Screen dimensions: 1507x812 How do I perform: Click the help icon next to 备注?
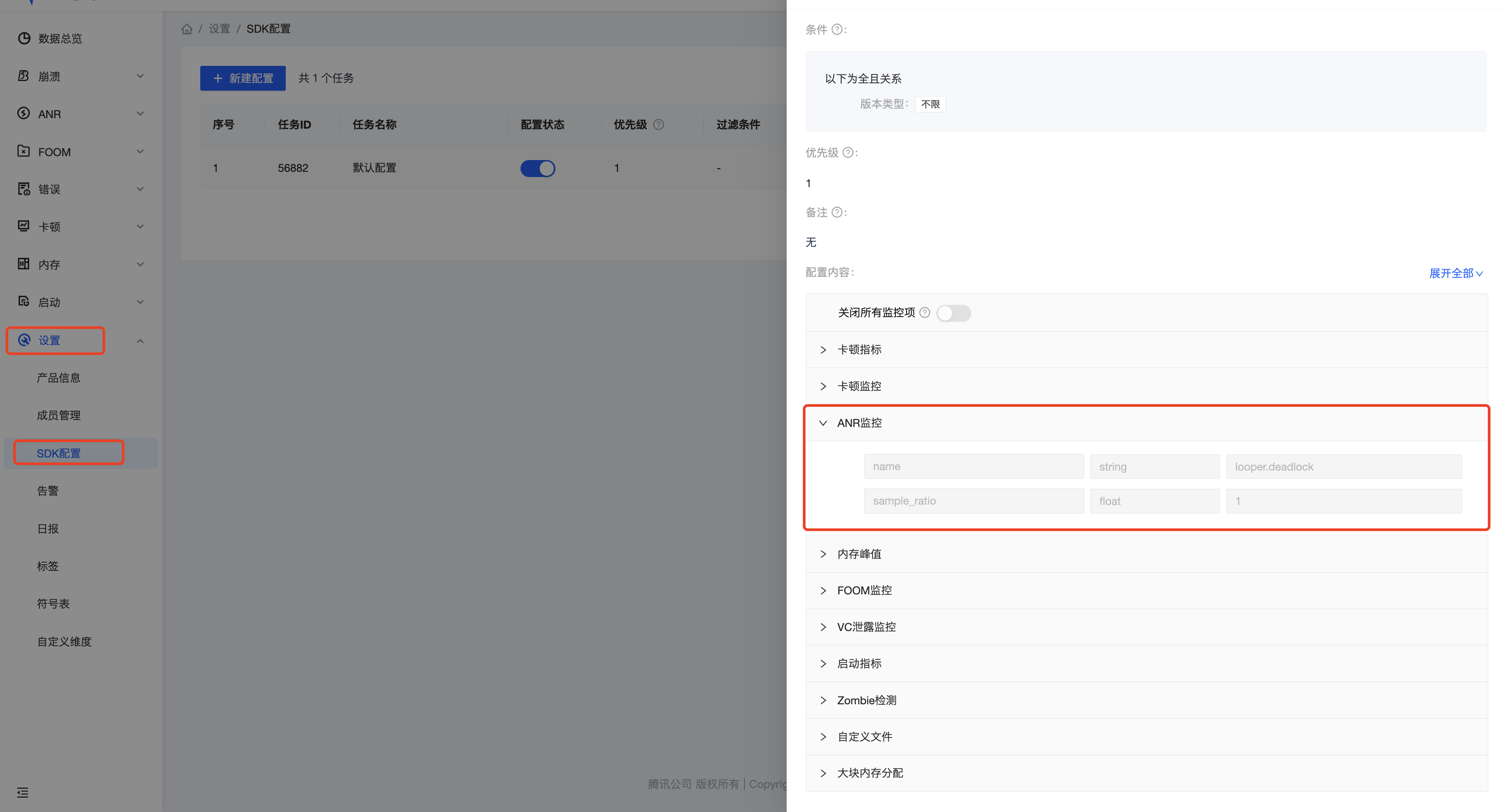837,212
